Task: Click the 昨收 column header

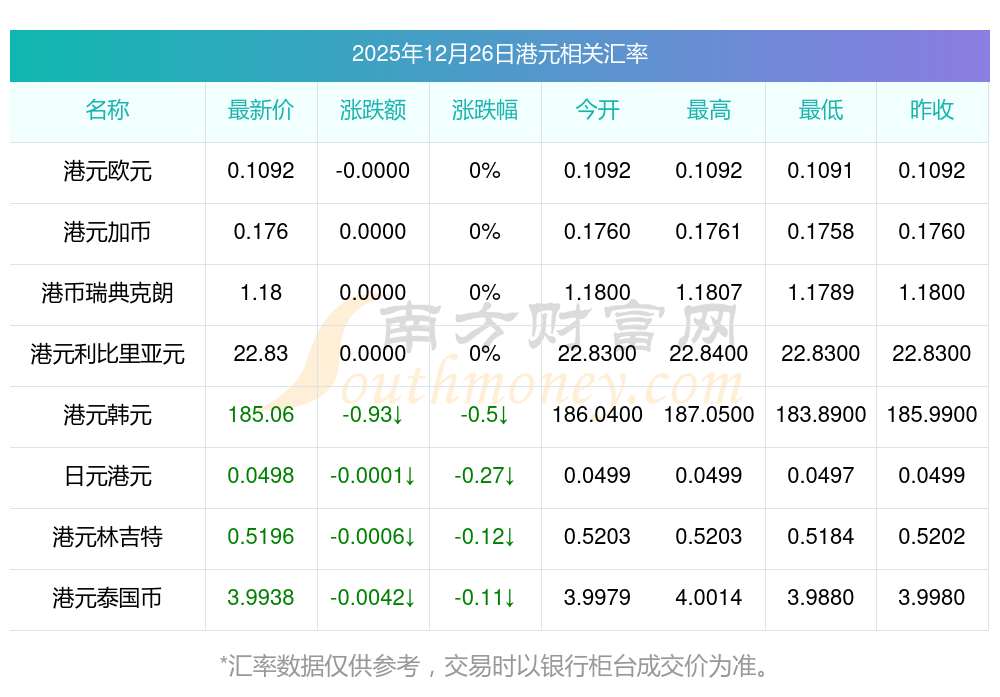Action: pyautogui.click(x=931, y=110)
